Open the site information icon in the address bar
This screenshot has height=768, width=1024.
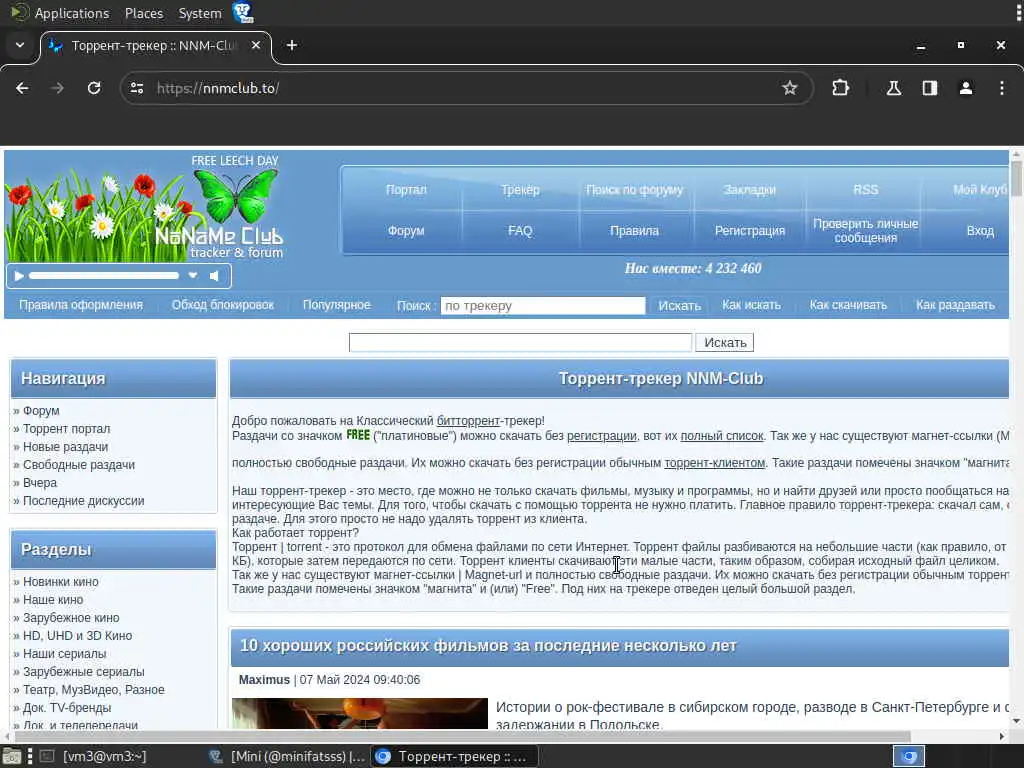point(136,88)
